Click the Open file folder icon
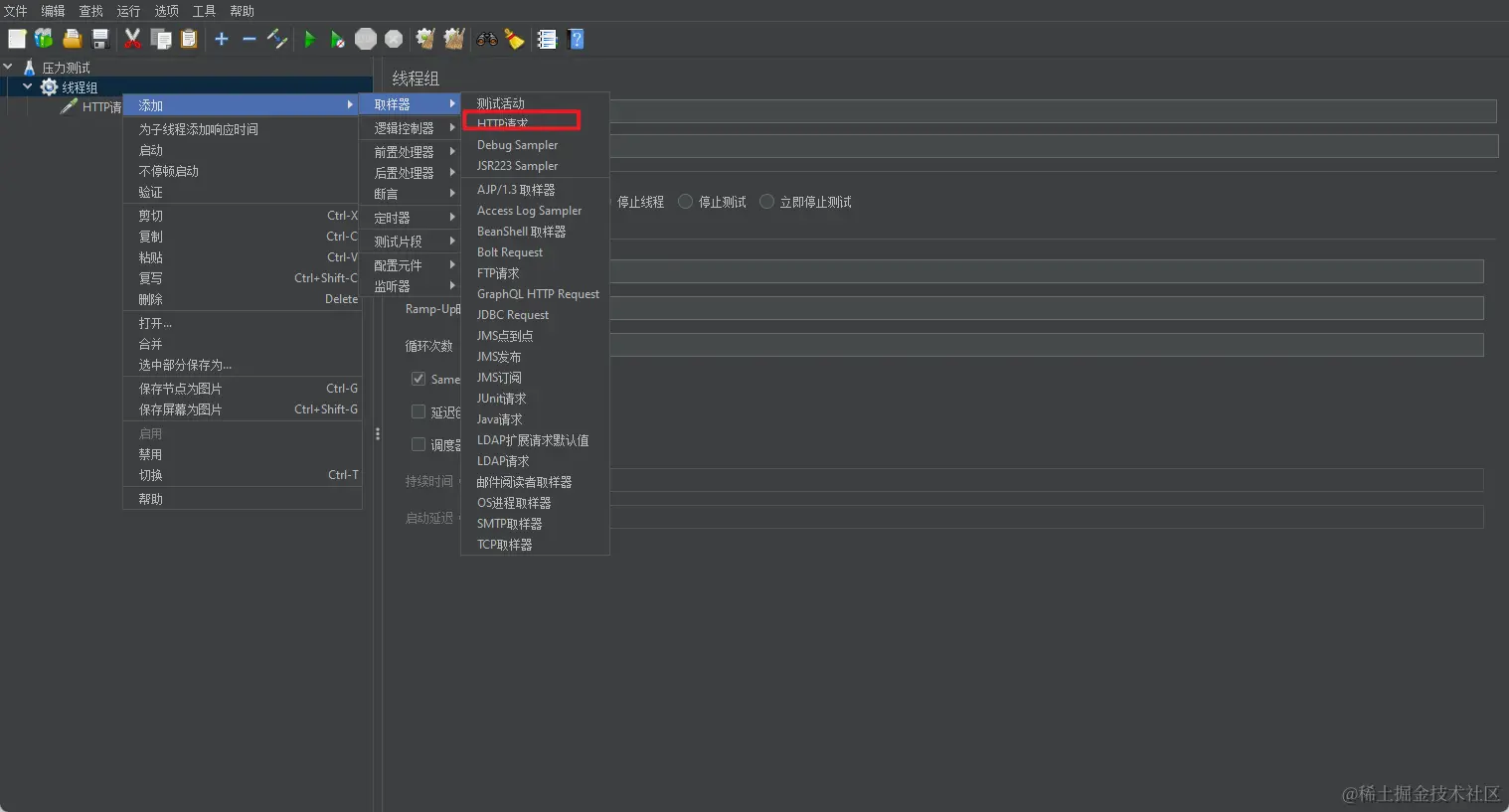This screenshot has width=1509, height=812. tap(72, 39)
